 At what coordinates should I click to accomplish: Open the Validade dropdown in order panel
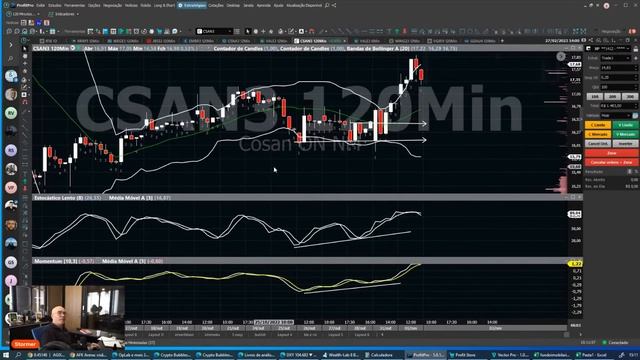616,116
